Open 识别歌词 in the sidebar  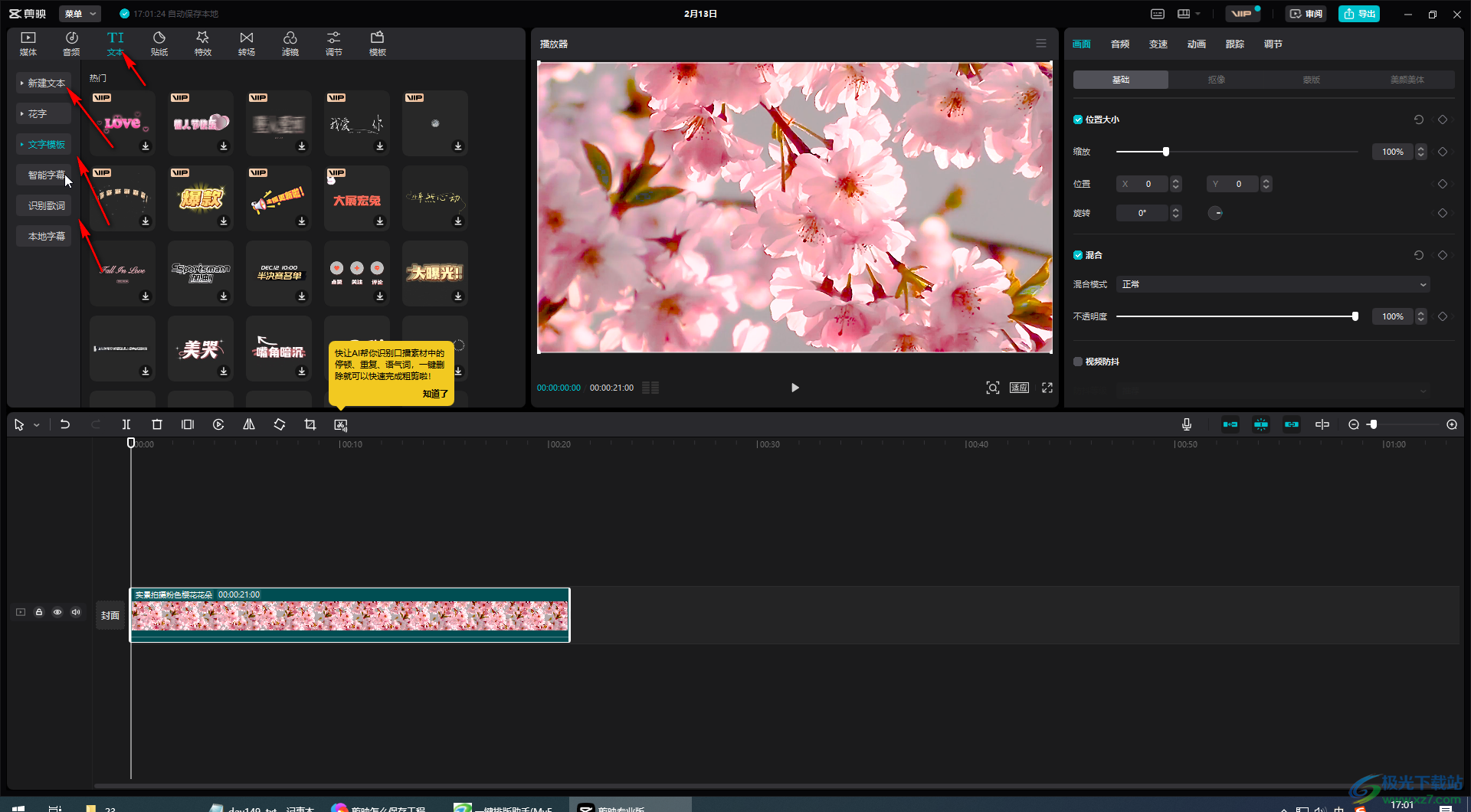(44, 205)
